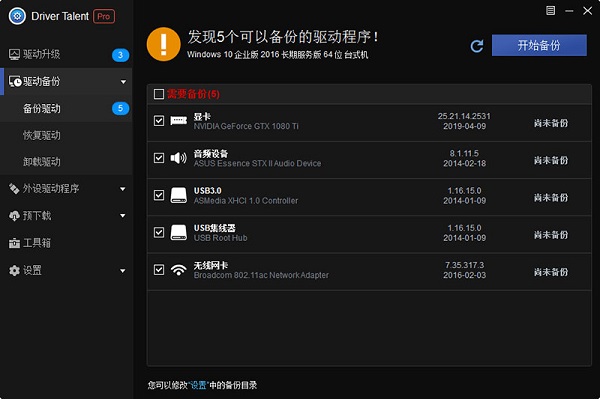
Task: Click the USB Root Hub text
Action: 220,238
